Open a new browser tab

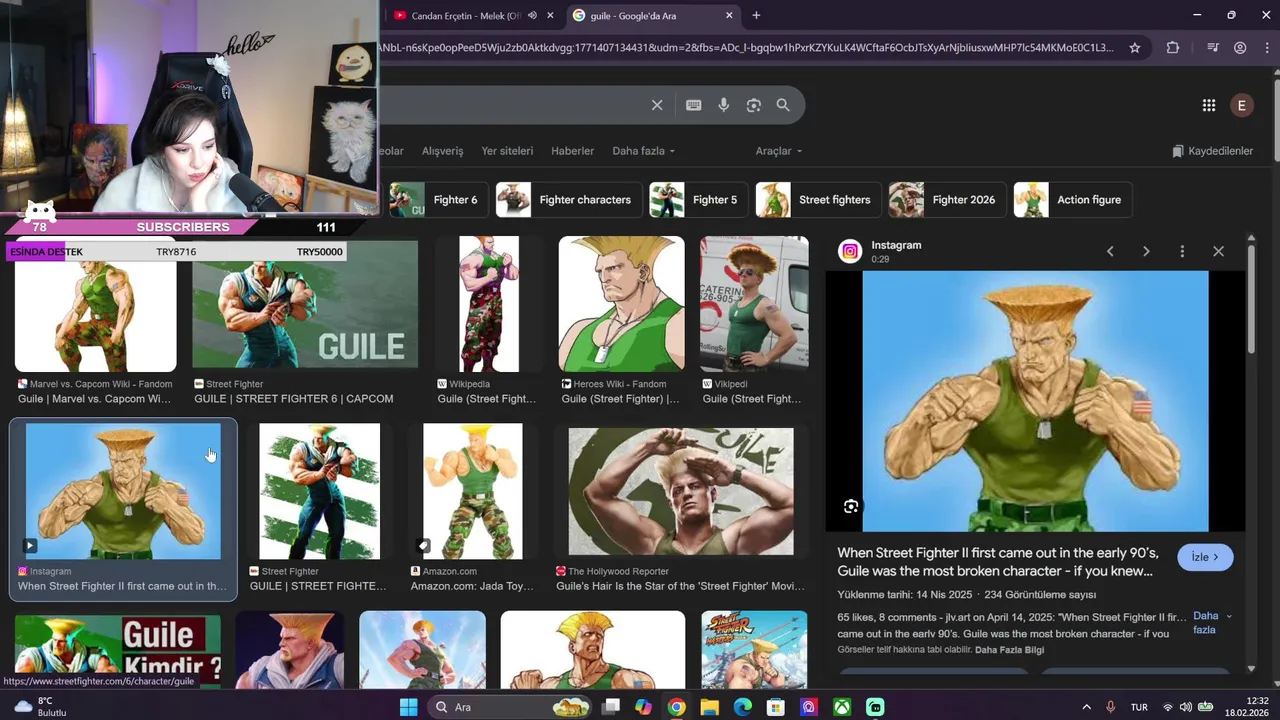[x=756, y=15]
